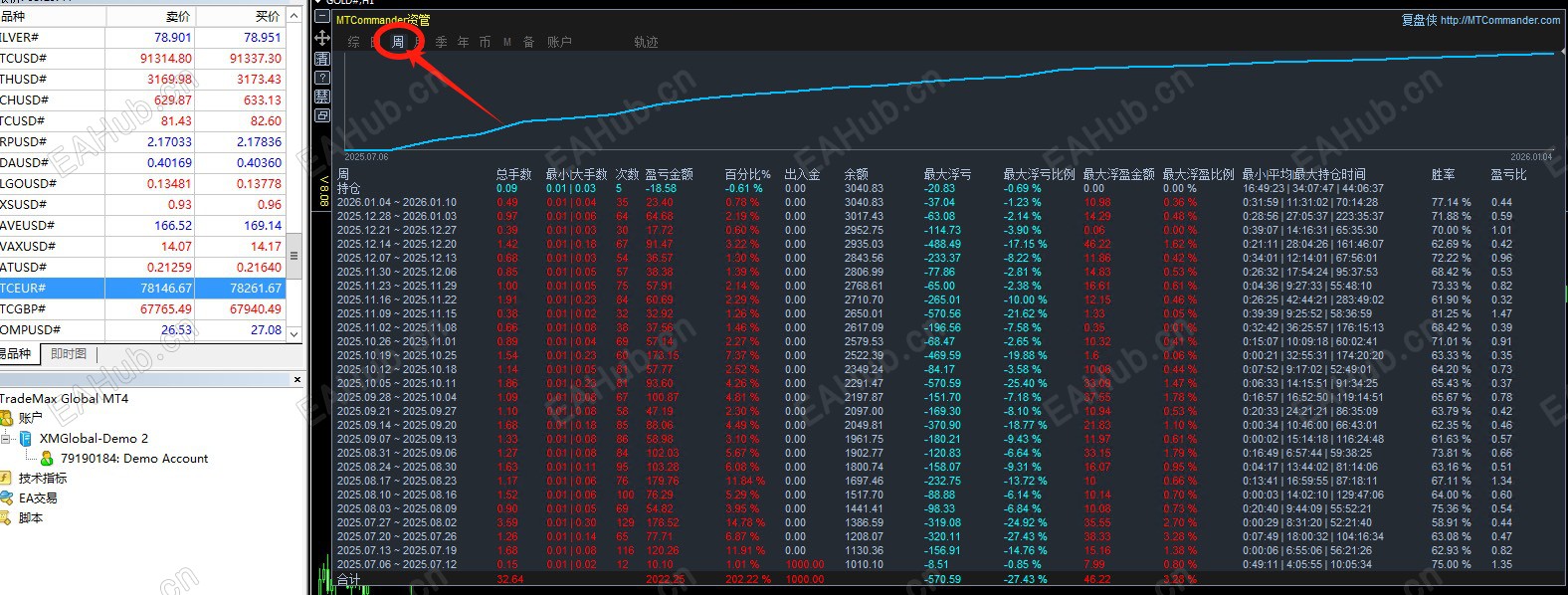Screen dimensions: 1568x595
Task: Select the THUSD# symbol row
Action: [142, 80]
